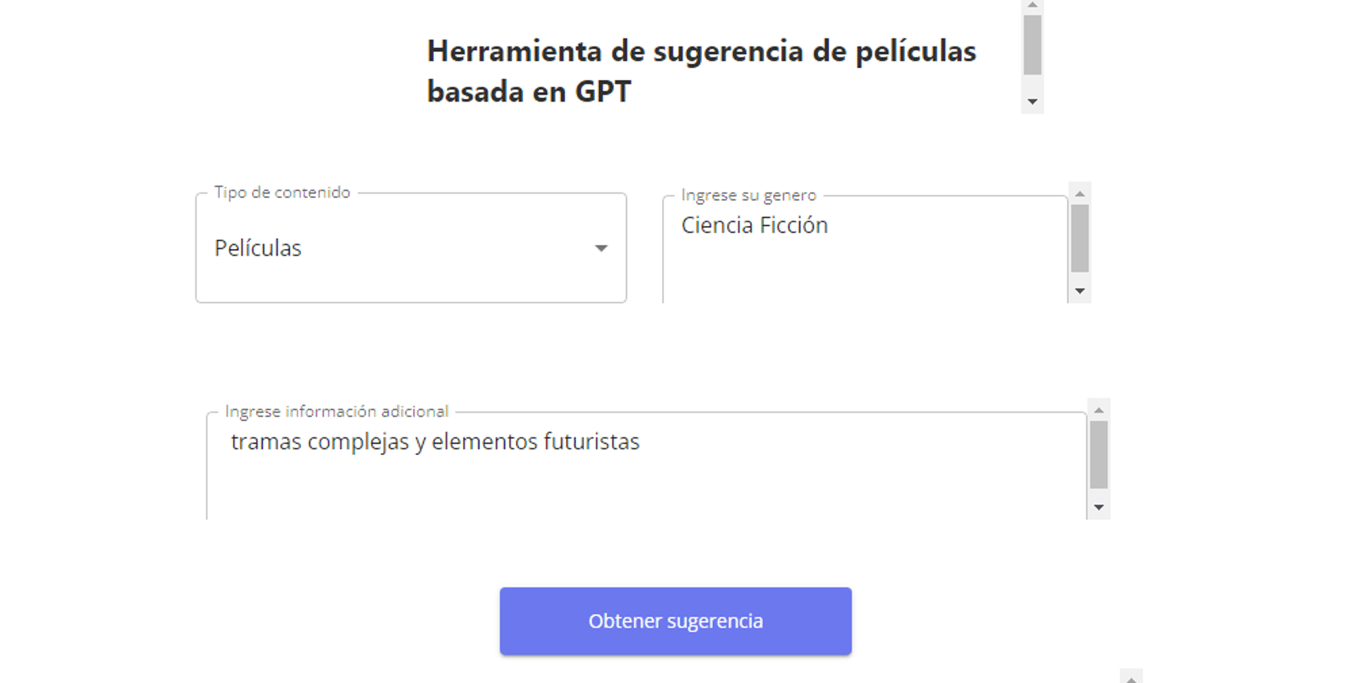Open the Películas content type selector
The height and width of the screenshot is (683, 1366).
click(410, 248)
